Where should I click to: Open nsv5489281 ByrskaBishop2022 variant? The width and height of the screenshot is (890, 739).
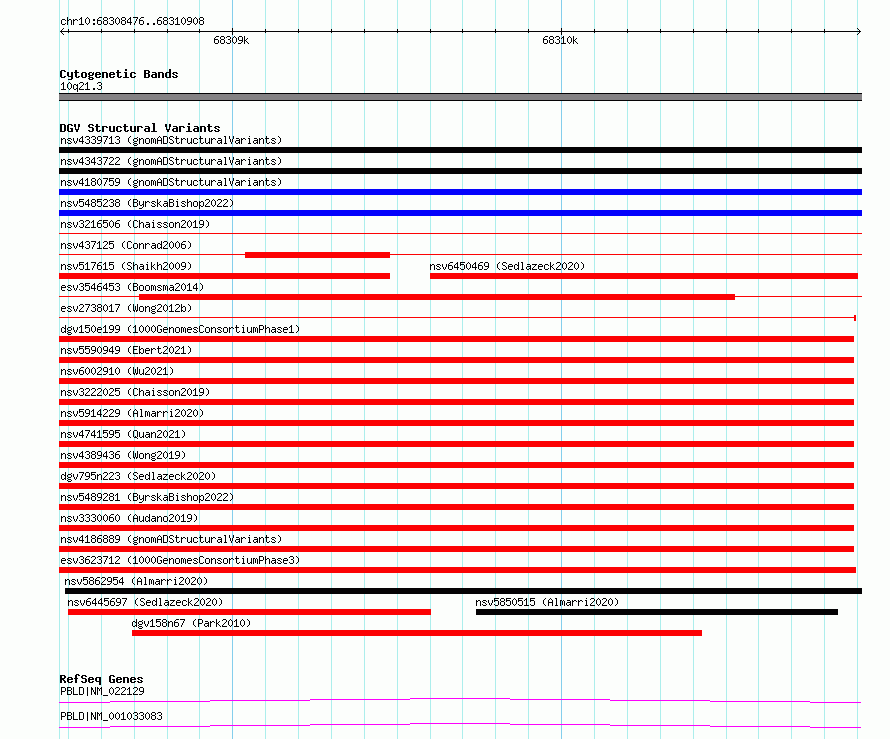pyautogui.click(x=147, y=497)
